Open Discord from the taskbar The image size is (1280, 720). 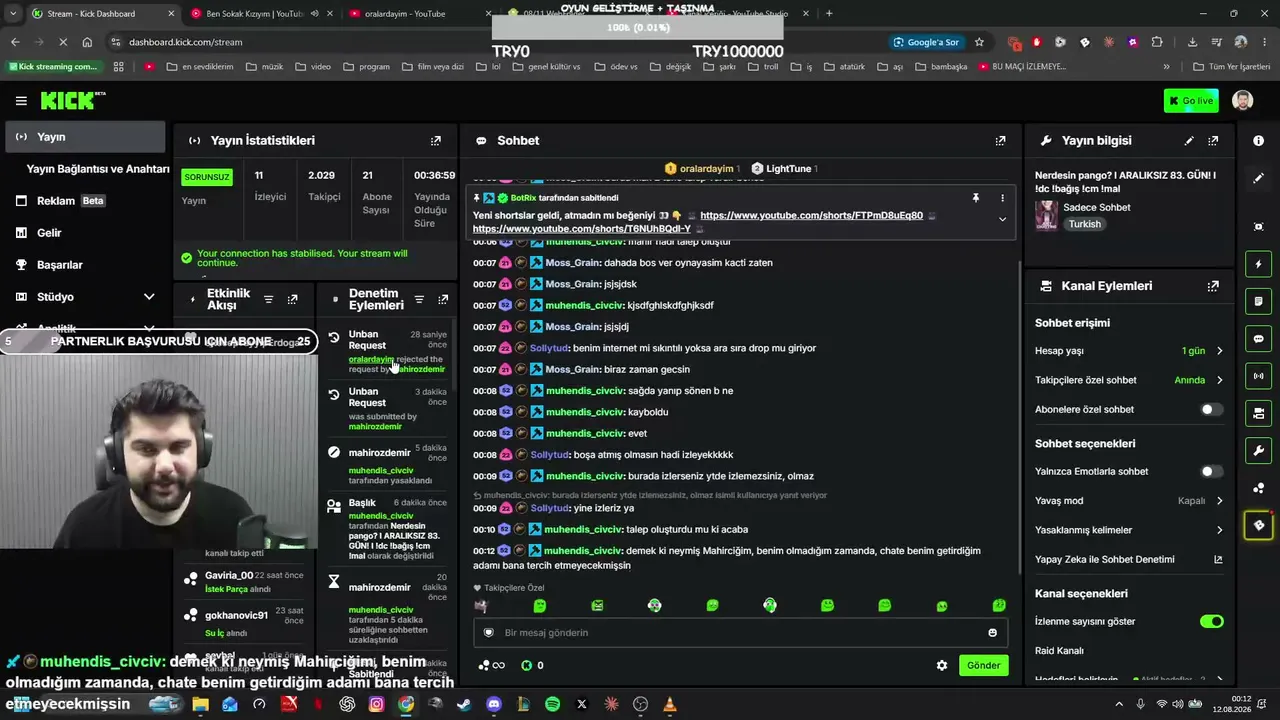(494, 704)
